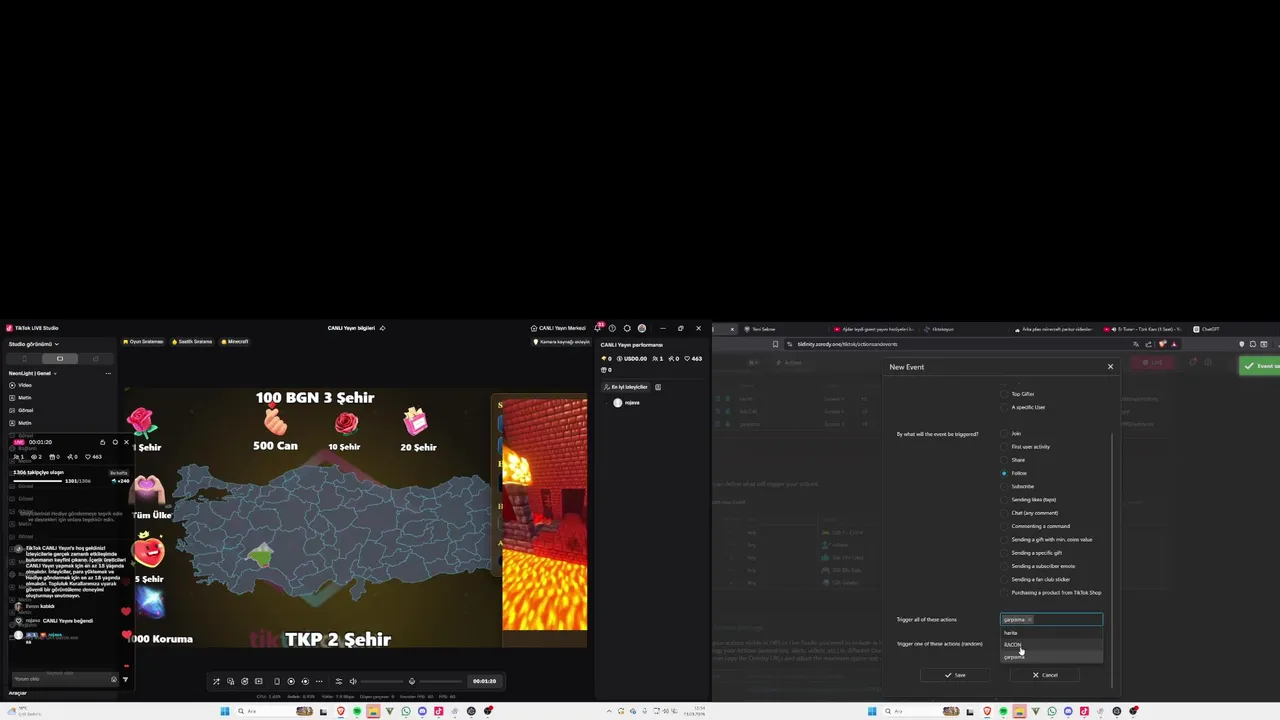This screenshot has height=720, width=1280.
Task: Choose 'harita' from the actions dropdown list
Action: pyautogui.click(x=1051, y=633)
